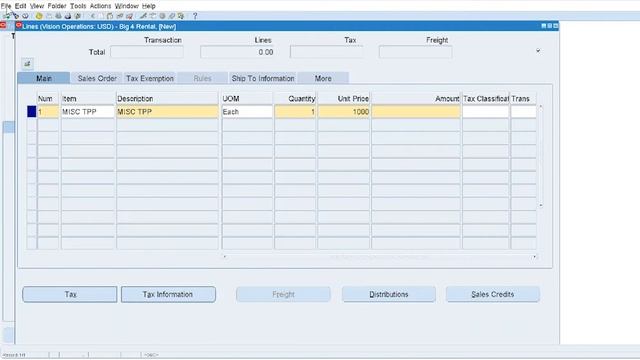Open the Tools menu
The image size is (640, 360).
78,6
